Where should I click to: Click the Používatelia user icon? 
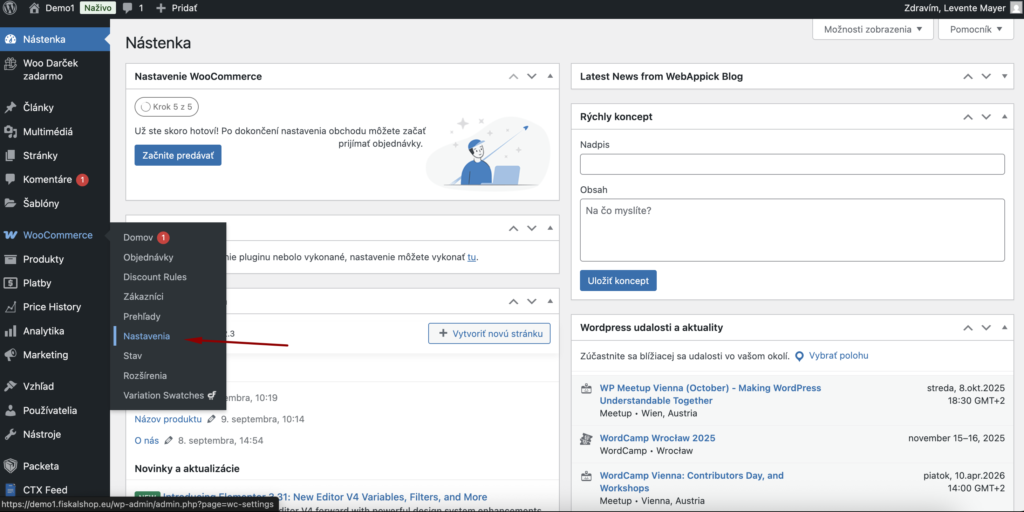tap(10, 410)
